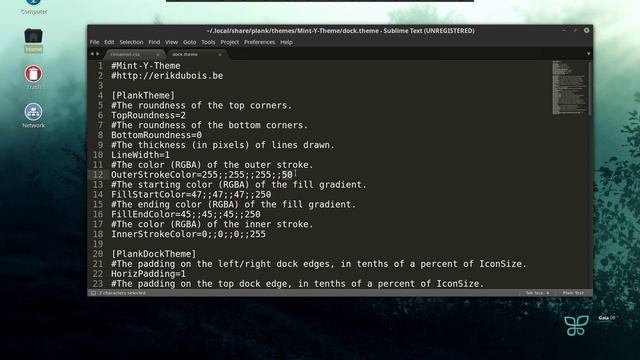Open the Tools menu
The width and height of the screenshot is (640, 360).
pos(208,42)
